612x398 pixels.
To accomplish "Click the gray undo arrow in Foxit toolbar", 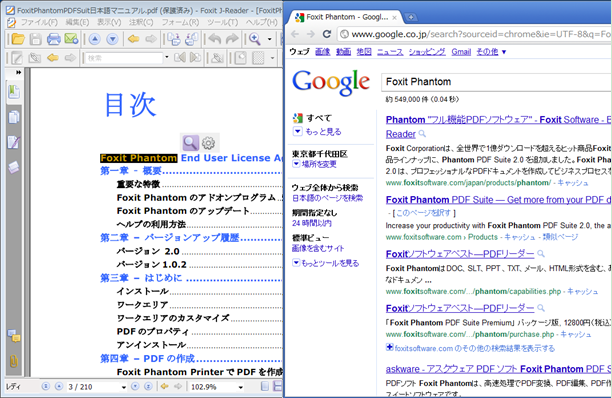I will (x=215, y=39).
